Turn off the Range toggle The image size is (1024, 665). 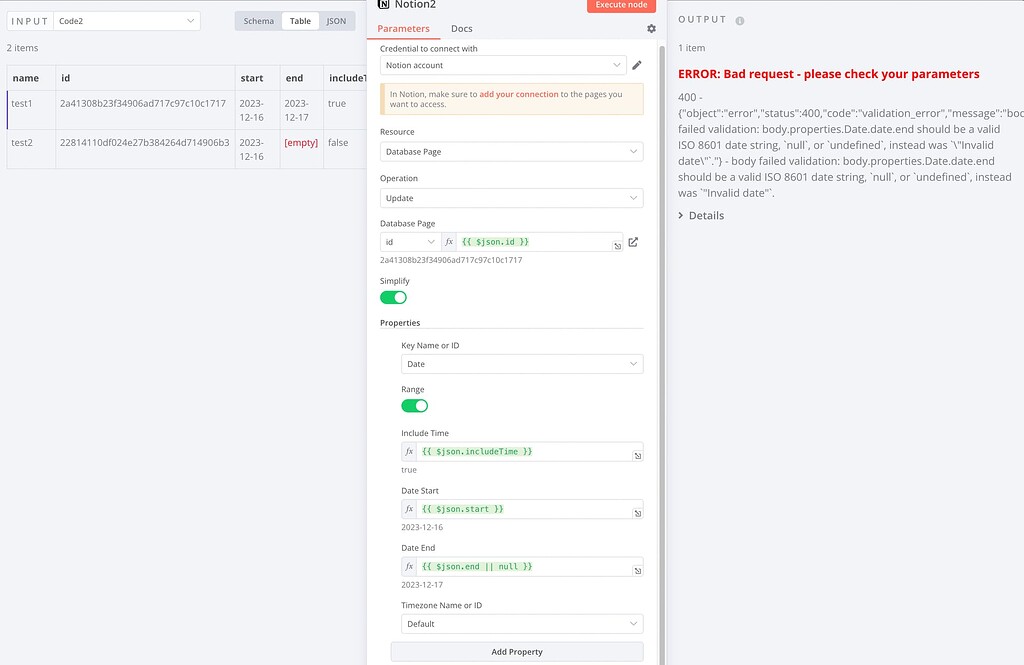[414, 406]
